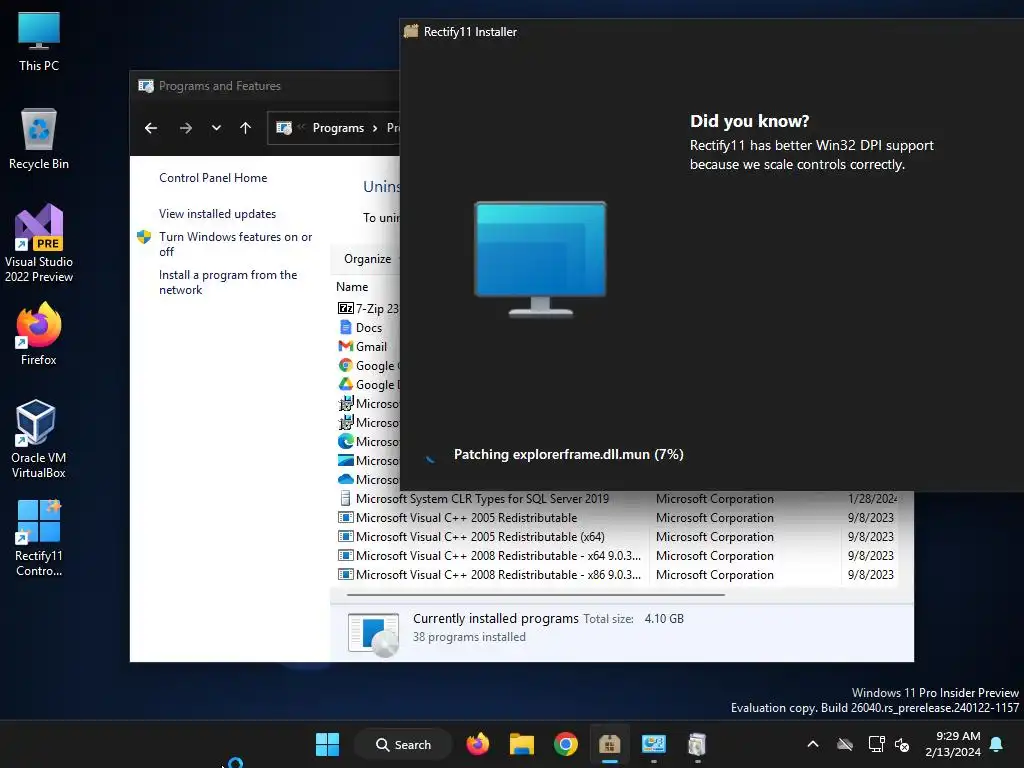Click the address bar control panel icon
1024x768 pixels.
[283, 128]
